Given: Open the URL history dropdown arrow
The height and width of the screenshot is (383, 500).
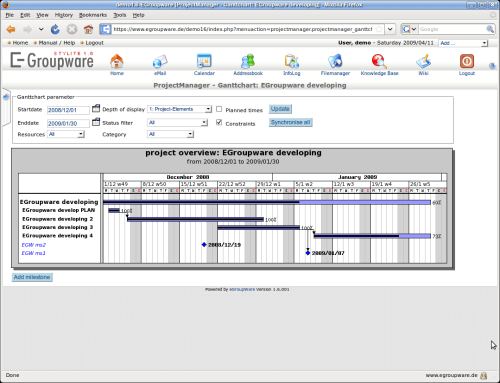Looking at the screenshot, I should (x=390, y=29).
